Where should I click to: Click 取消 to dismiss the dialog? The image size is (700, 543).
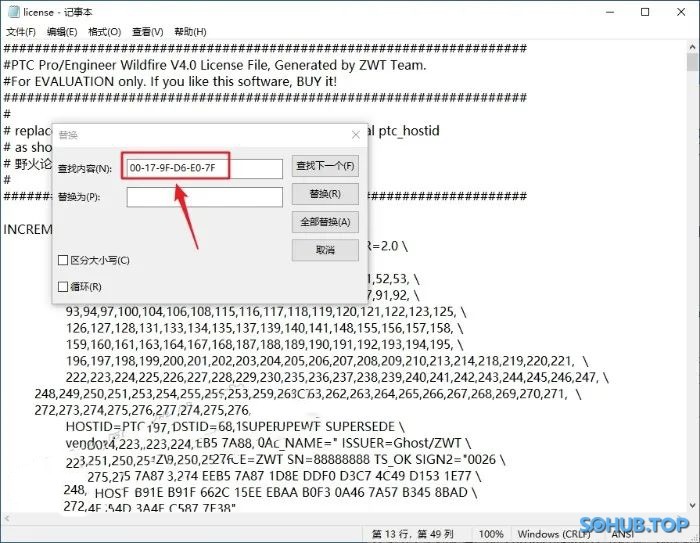(325, 250)
